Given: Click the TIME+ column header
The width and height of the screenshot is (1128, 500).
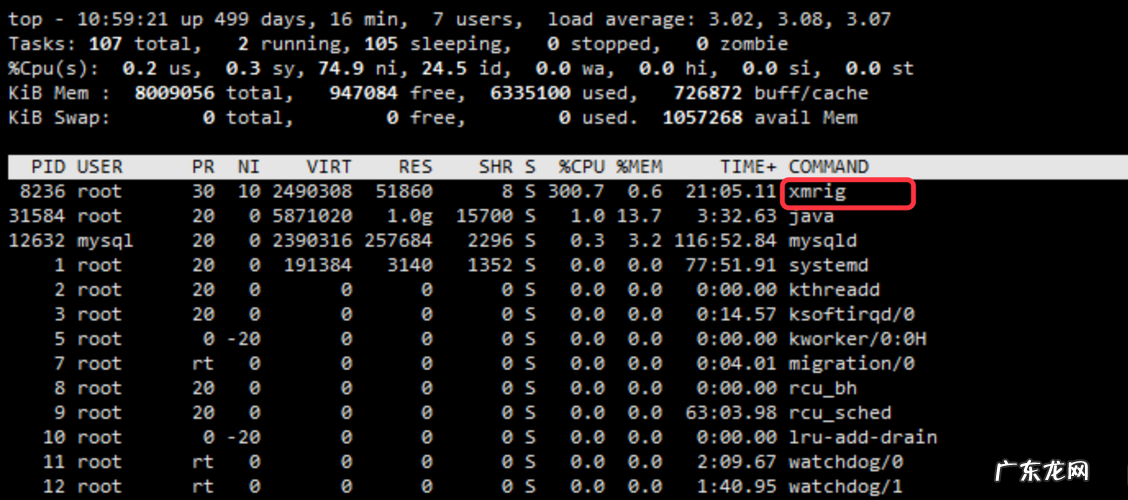Looking at the screenshot, I should [748, 166].
